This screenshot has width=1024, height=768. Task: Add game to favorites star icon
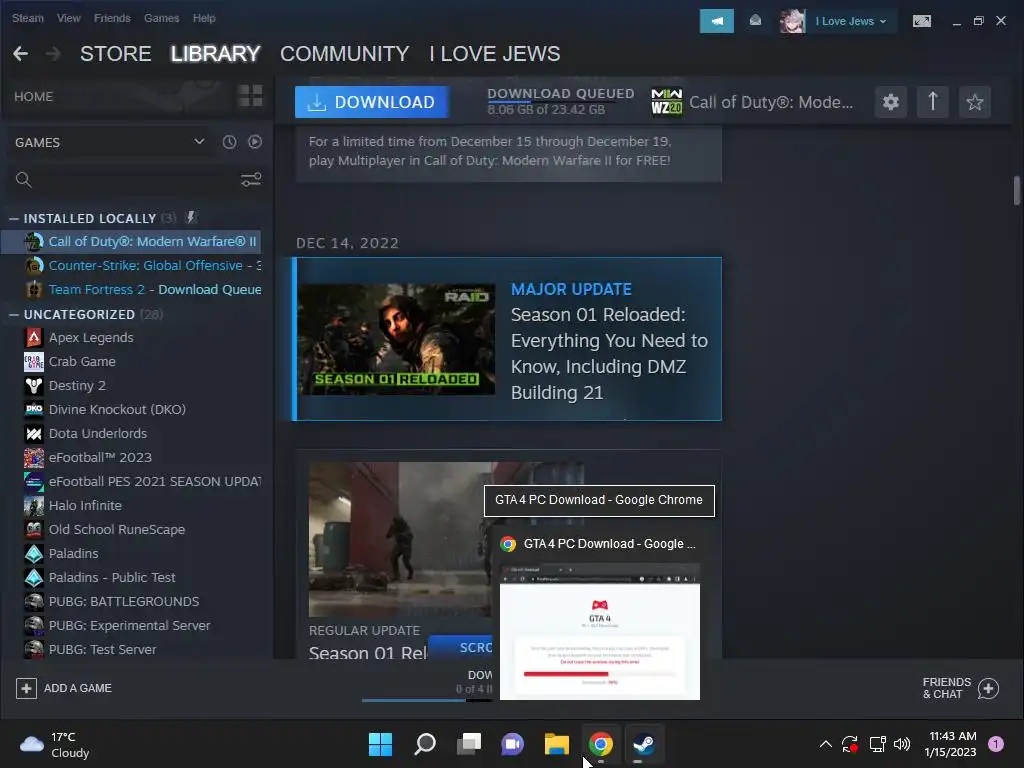(x=974, y=102)
